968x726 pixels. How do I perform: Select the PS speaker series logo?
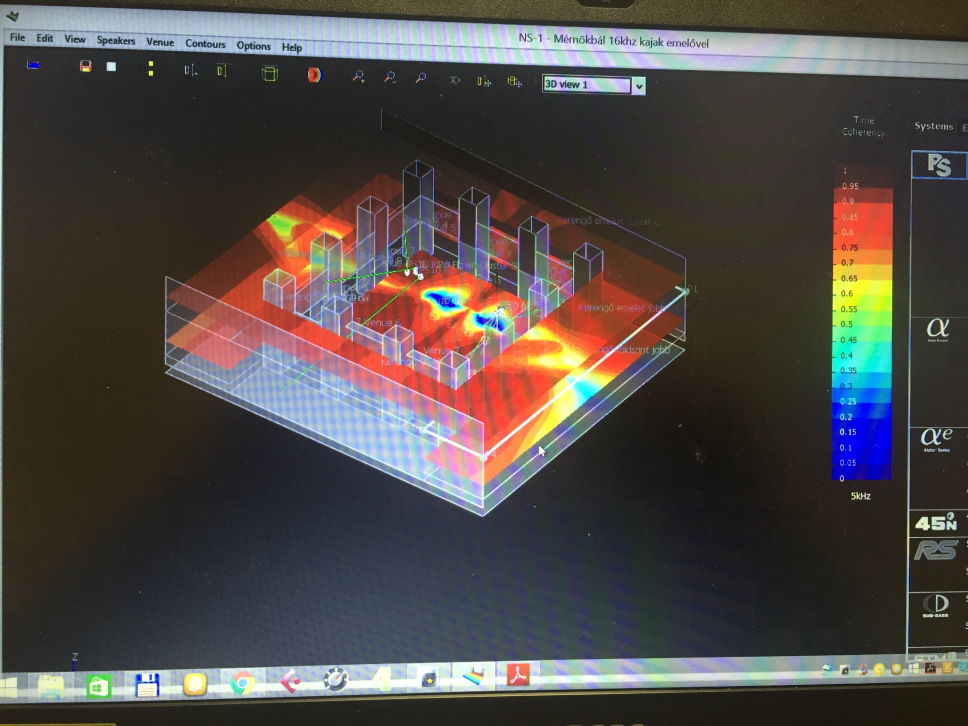(938, 165)
